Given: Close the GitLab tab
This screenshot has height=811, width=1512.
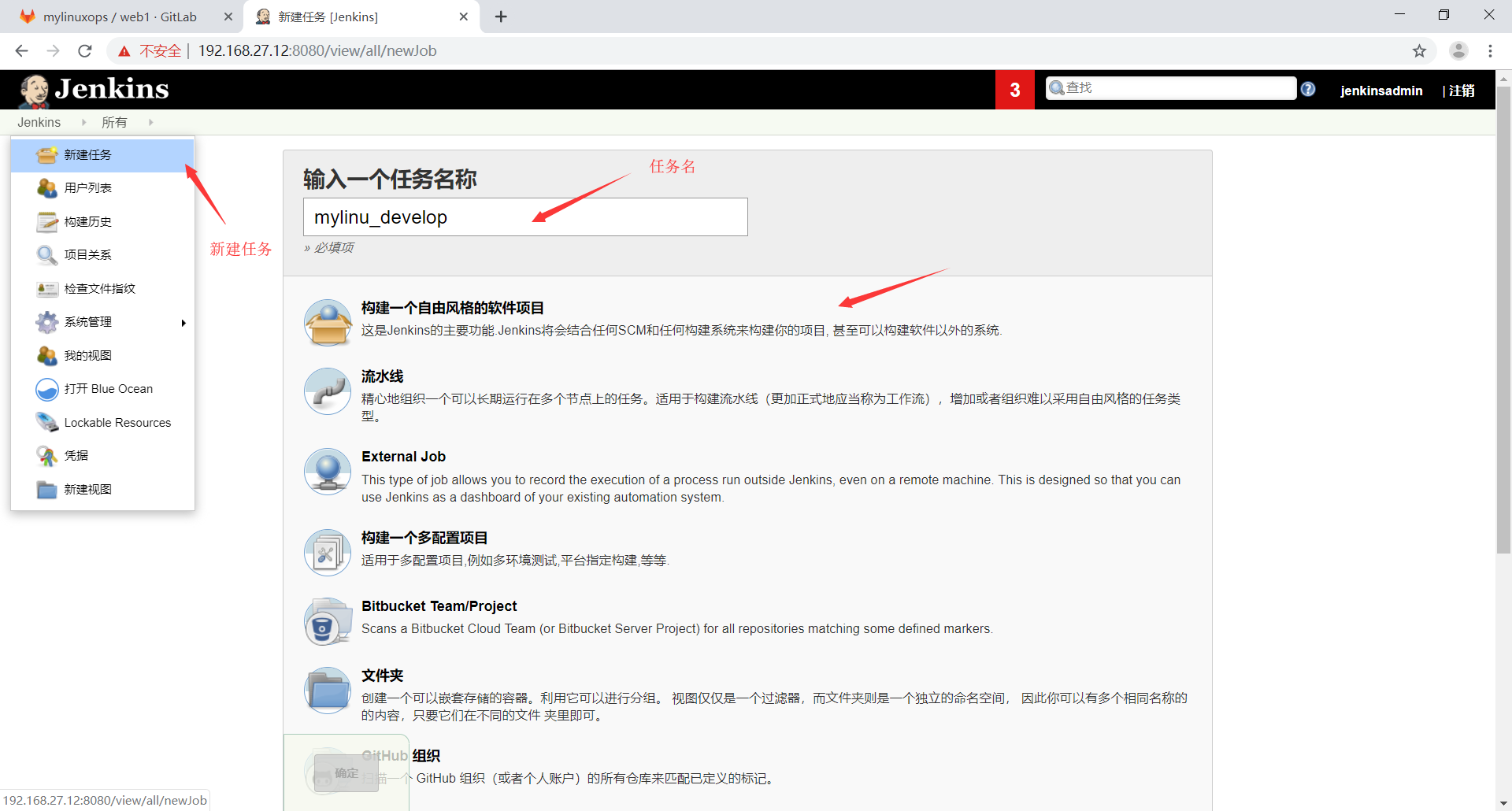Looking at the screenshot, I should (228, 17).
